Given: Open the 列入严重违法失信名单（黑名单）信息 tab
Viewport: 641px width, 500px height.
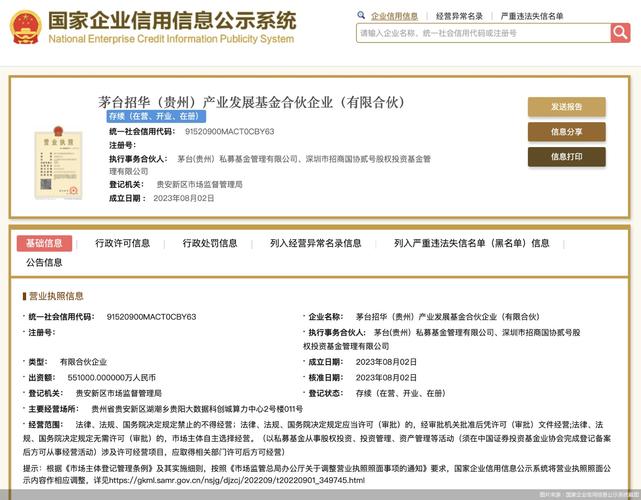Looking at the screenshot, I should click(471, 243).
